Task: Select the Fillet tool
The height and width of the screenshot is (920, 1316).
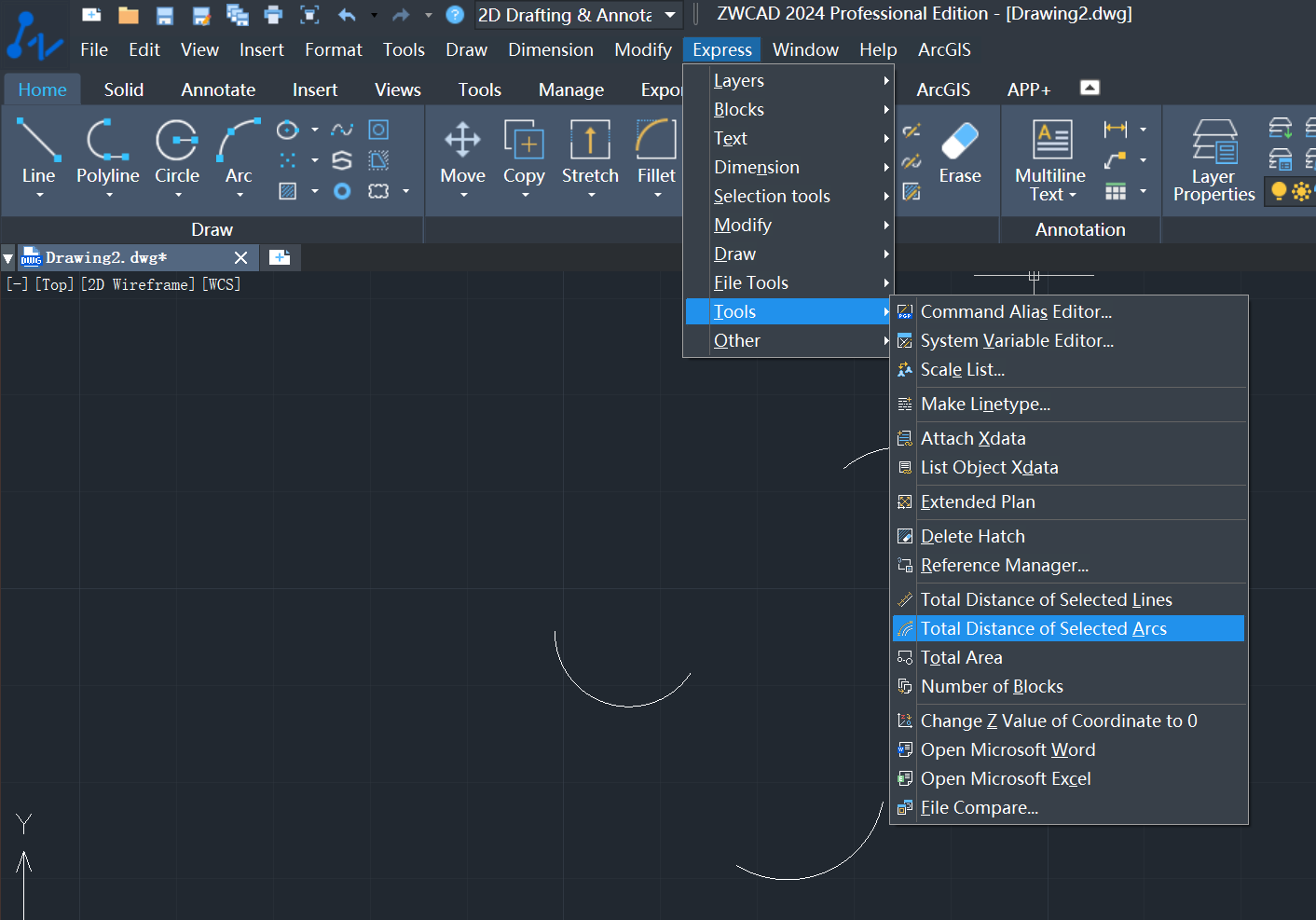Action: [656, 149]
